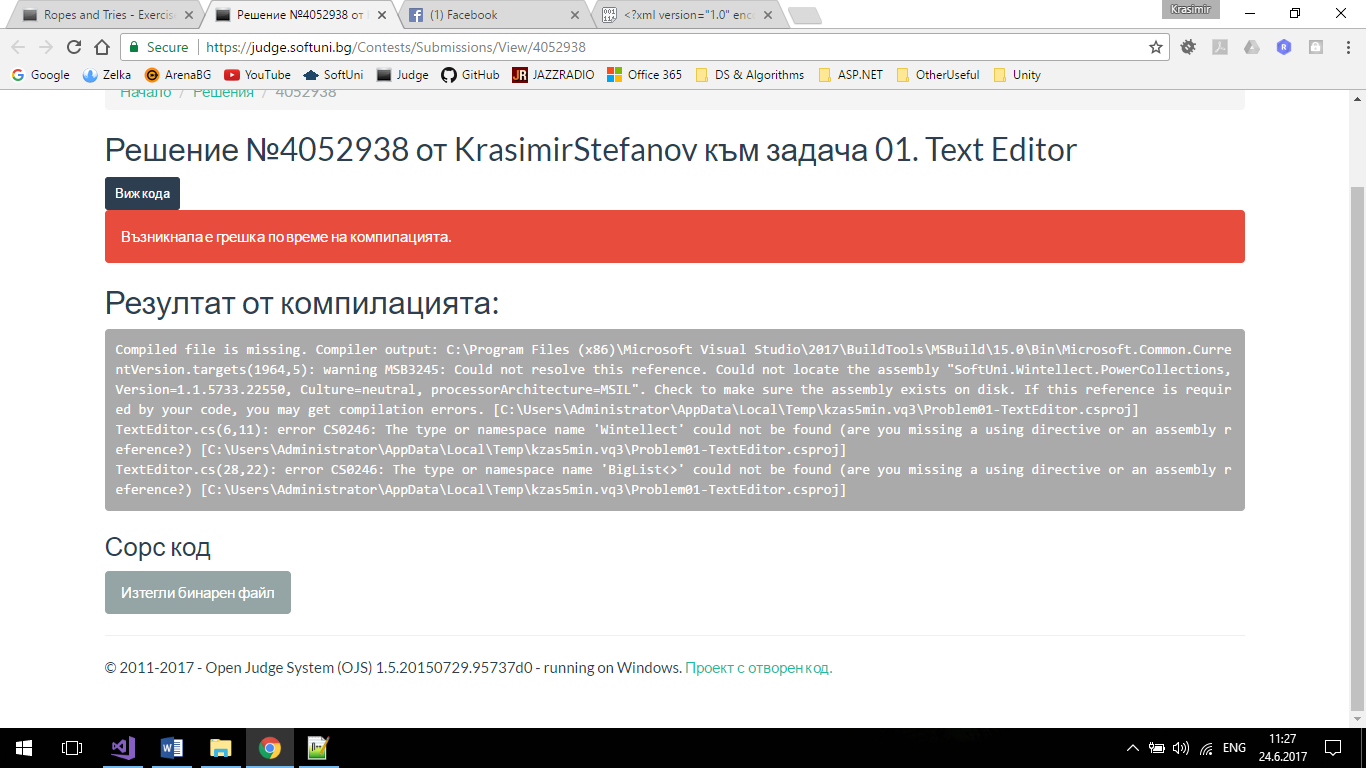This screenshot has height=768, width=1366.
Task: Click the Виж кода button
Action: coord(142,194)
